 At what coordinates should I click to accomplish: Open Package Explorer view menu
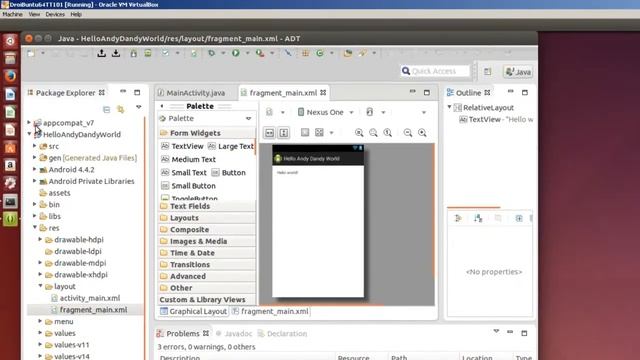[x=139, y=107]
